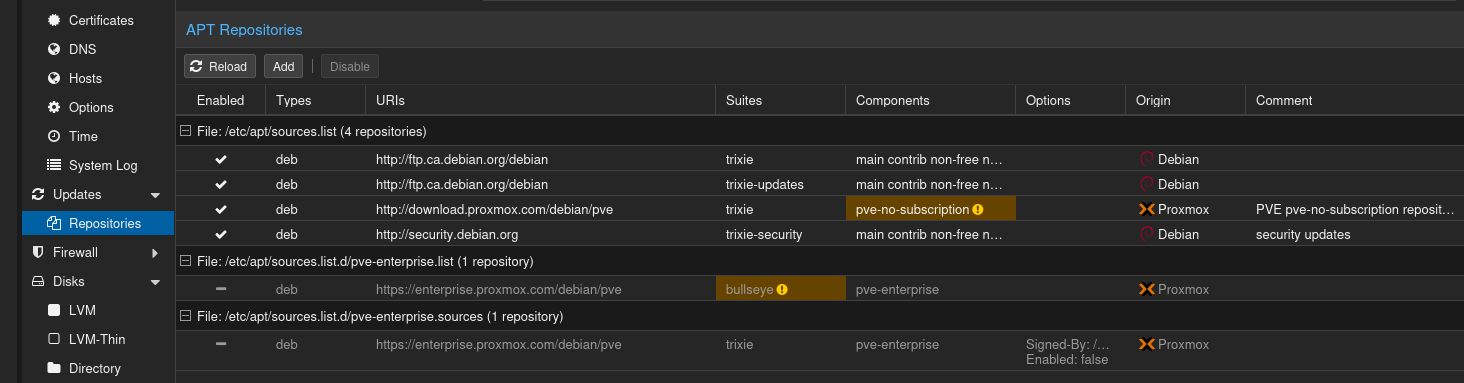
Task: Sort by the Components column header
Action: click(930, 100)
